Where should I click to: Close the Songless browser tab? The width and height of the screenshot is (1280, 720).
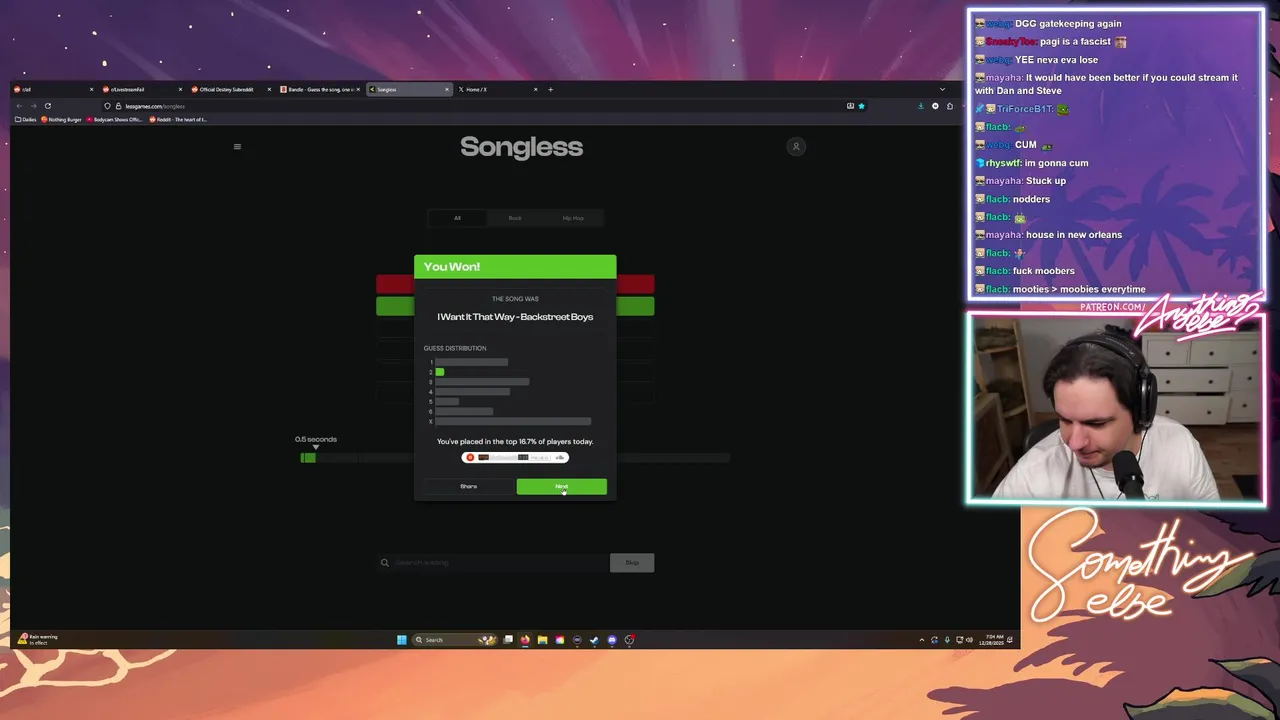(x=447, y=90)
